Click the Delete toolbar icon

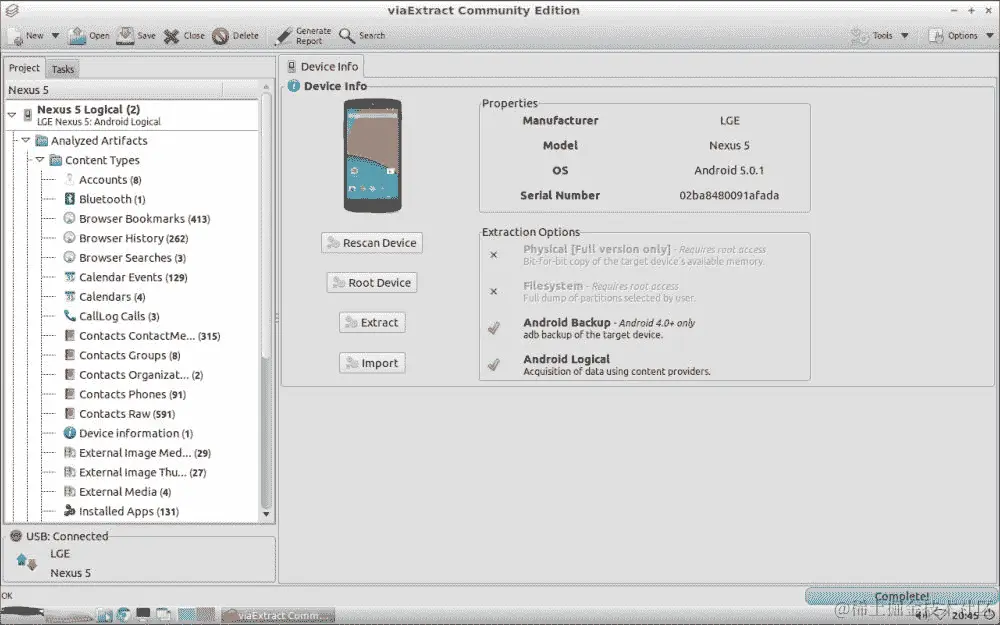[220, 36]
